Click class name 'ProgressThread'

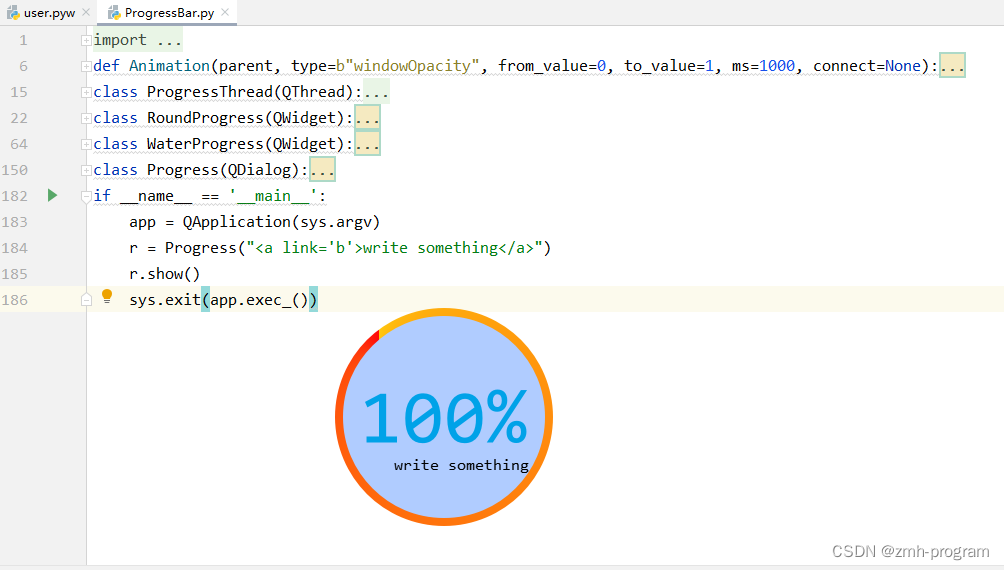point(209,92)
